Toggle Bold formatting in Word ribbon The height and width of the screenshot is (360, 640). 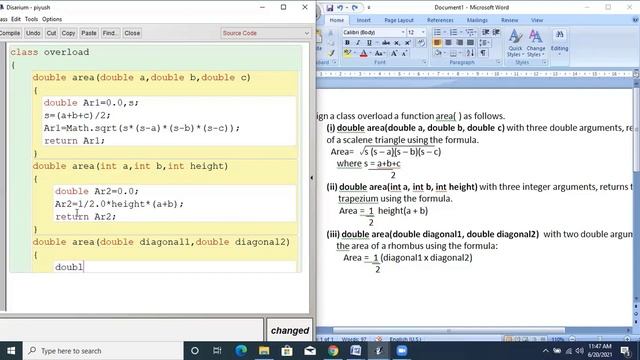tap(347, 43)
